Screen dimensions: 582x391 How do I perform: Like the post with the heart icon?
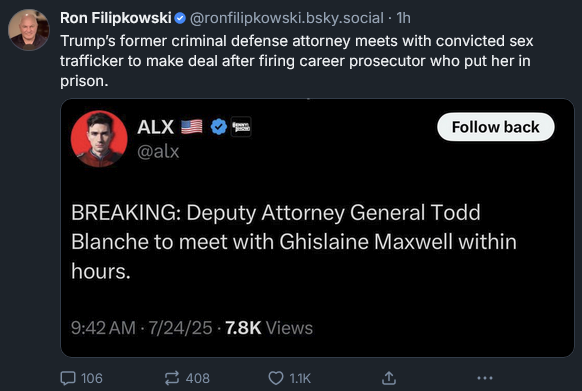(x=276, y=378)
